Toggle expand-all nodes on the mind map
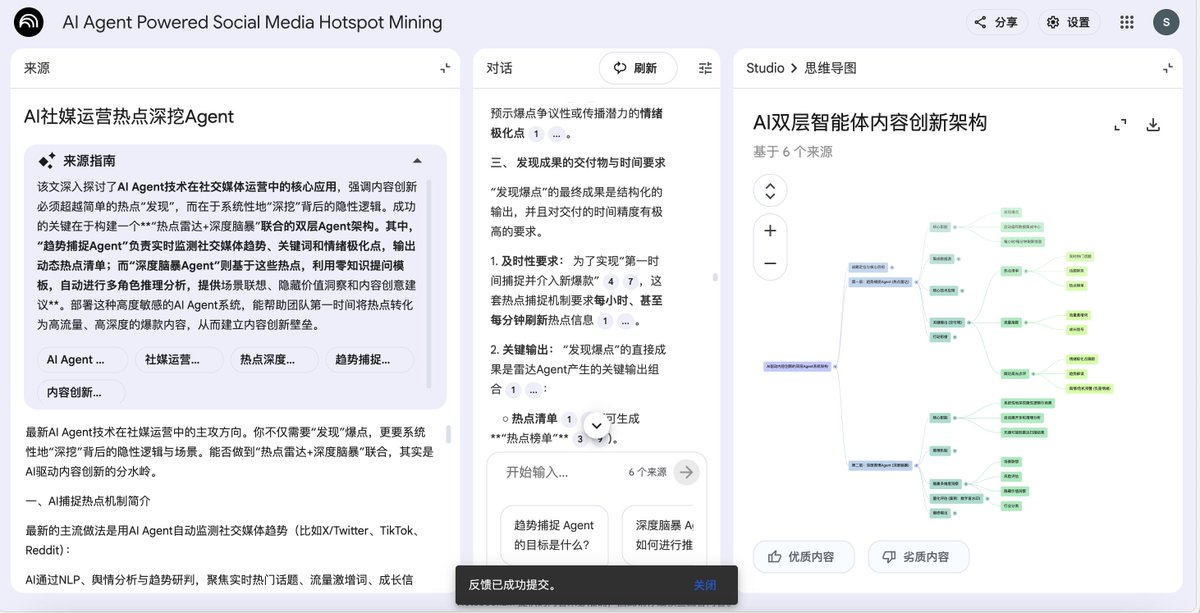This screenshot has height=613, width=1200. [x=770, y=191]
